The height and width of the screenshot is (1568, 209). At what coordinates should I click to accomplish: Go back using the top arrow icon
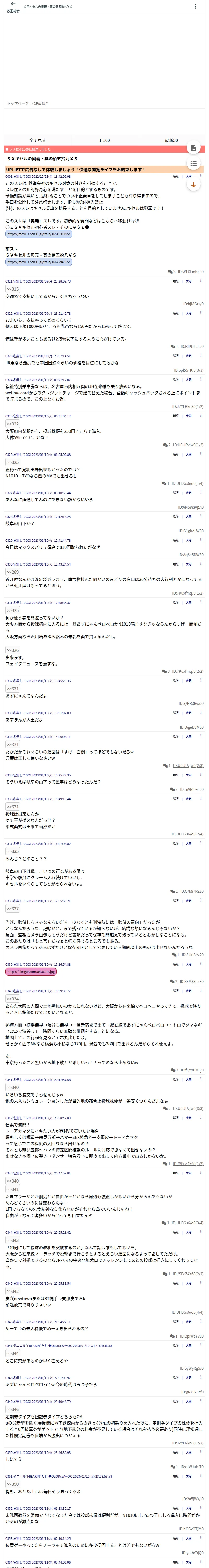pyautogui.click(x=13, y=4)
